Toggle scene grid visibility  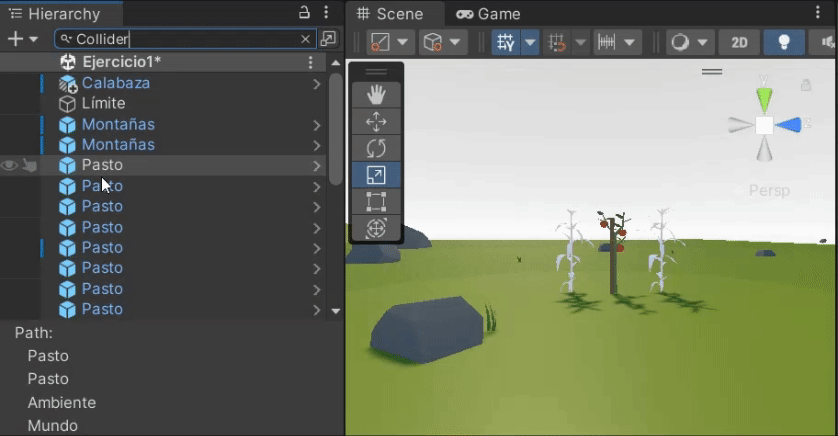[505, 42]
